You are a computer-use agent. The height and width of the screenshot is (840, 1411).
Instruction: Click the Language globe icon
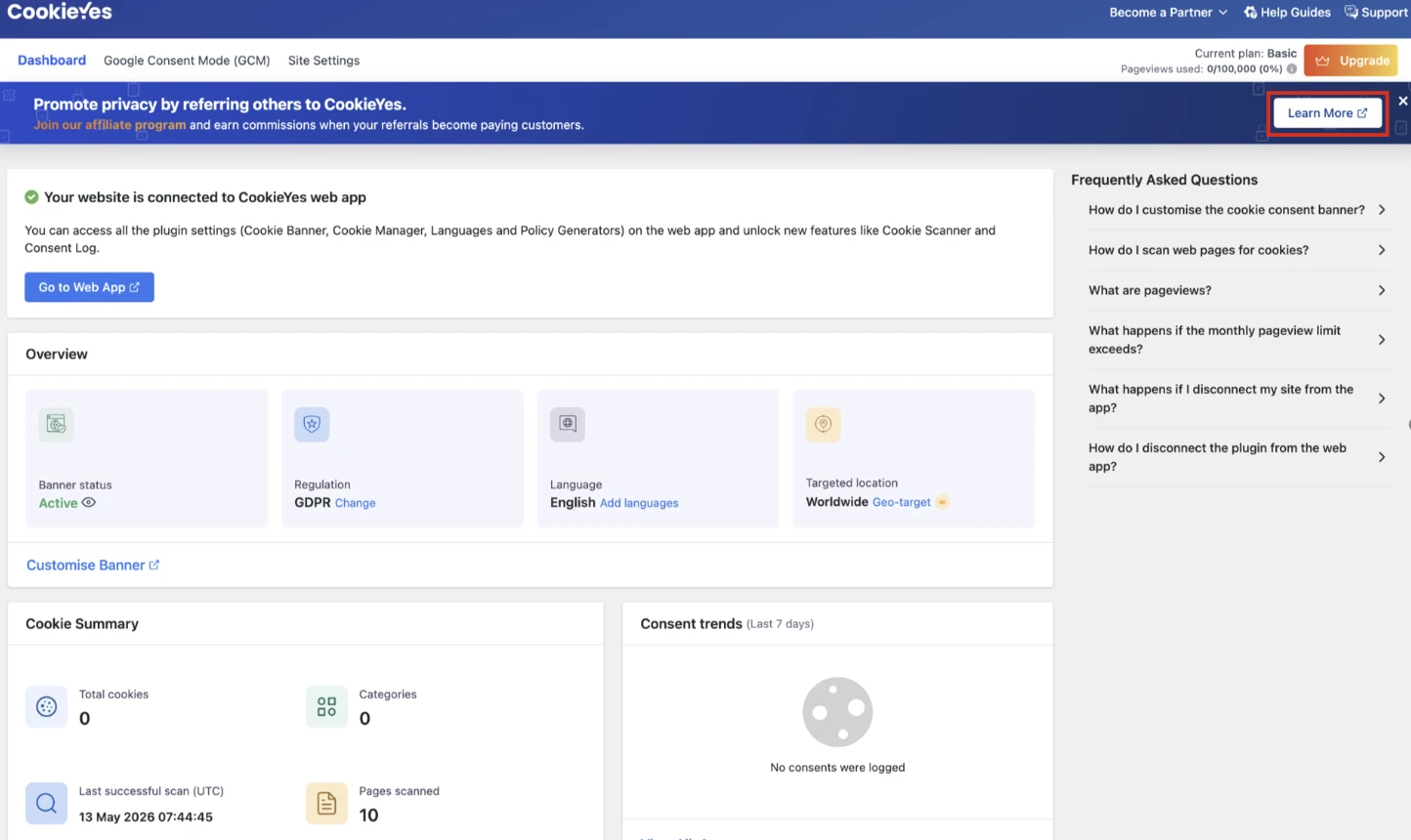[x=568, y=424]
